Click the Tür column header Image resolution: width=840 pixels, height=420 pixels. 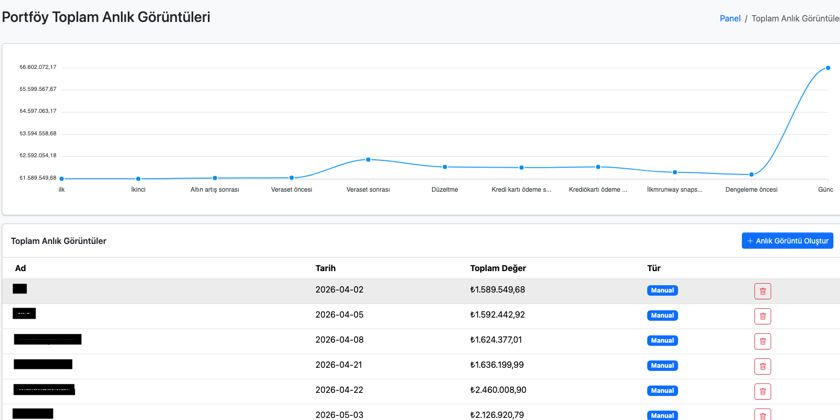[654, 268]
